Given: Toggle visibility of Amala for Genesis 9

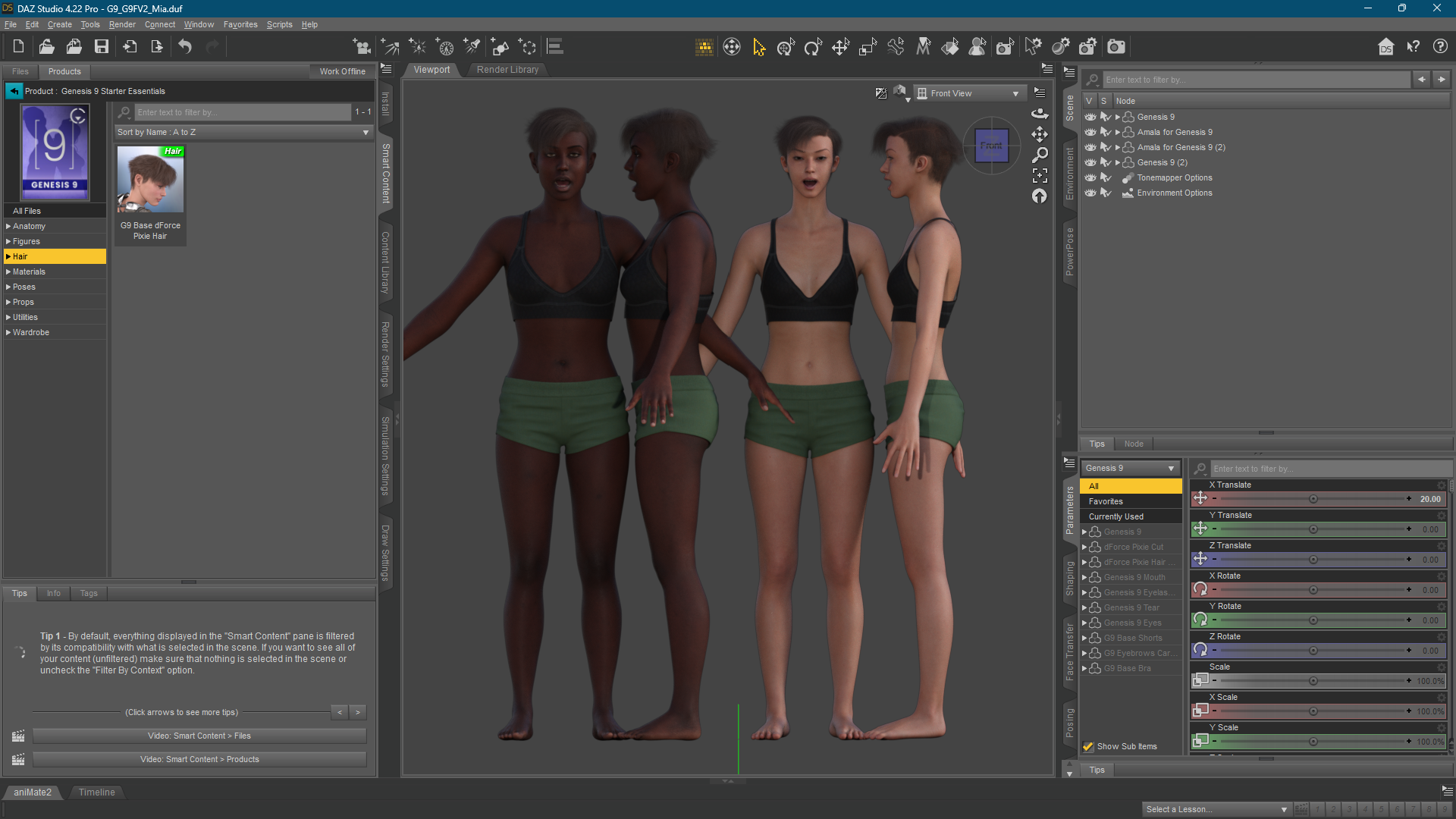Looking at the screenshot, I should (1090, 132).
